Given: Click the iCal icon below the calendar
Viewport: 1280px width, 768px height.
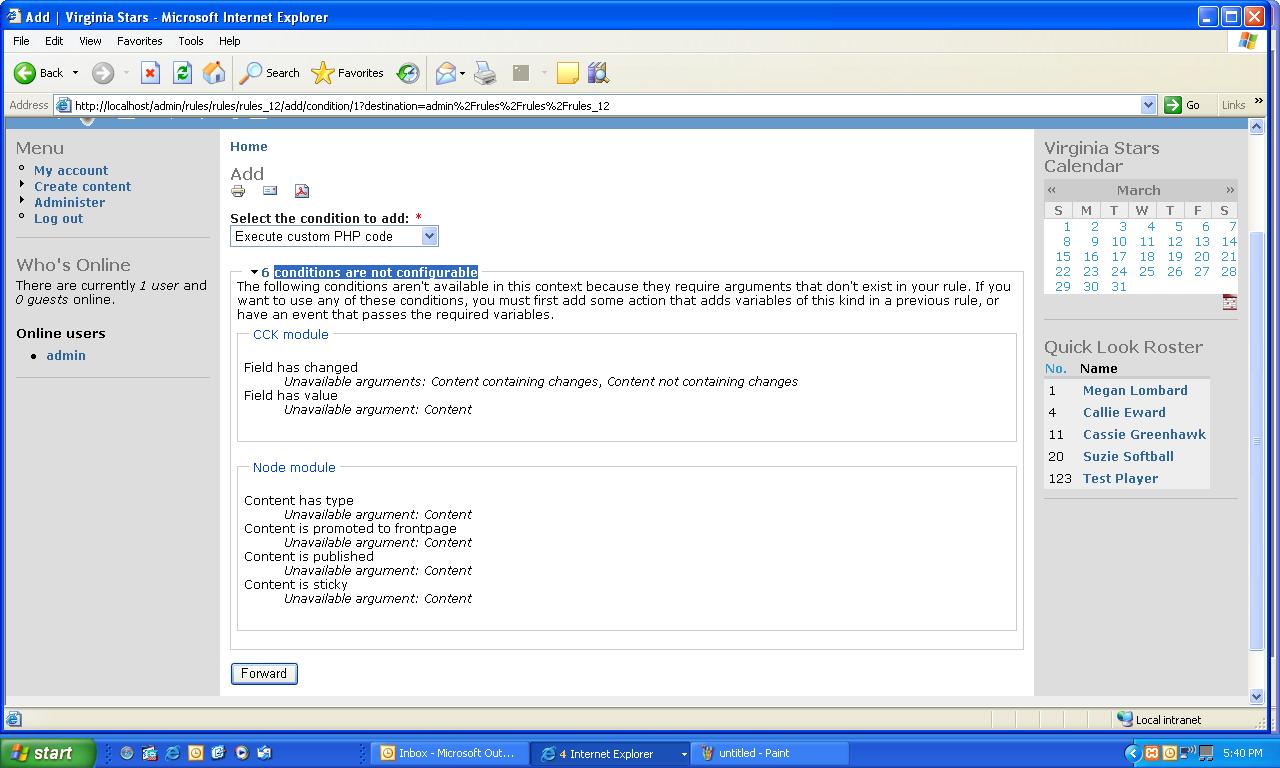Looking at the screenshot, I should 1229,303.
